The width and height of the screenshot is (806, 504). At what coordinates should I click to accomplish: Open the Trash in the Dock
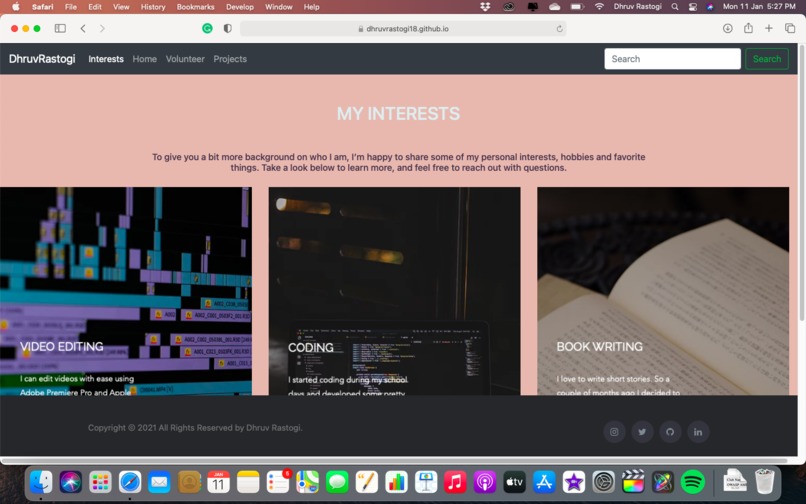765,481
